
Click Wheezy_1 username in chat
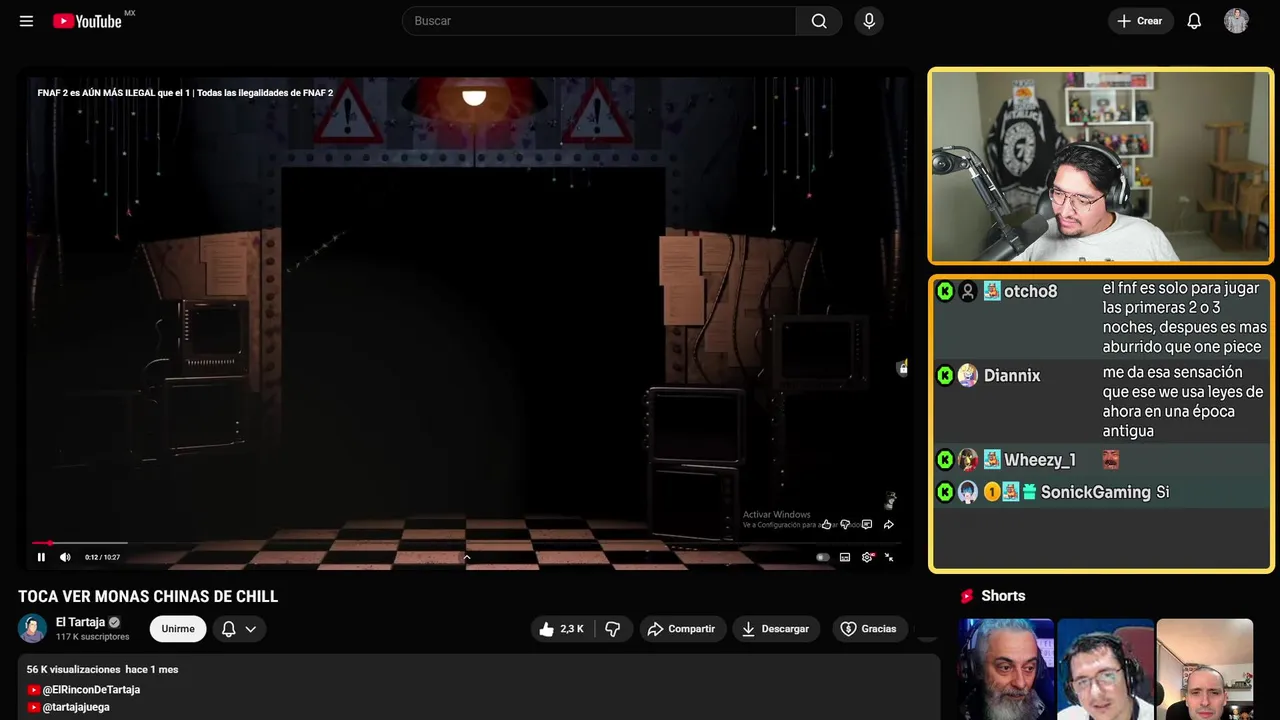click(1040, 460)
